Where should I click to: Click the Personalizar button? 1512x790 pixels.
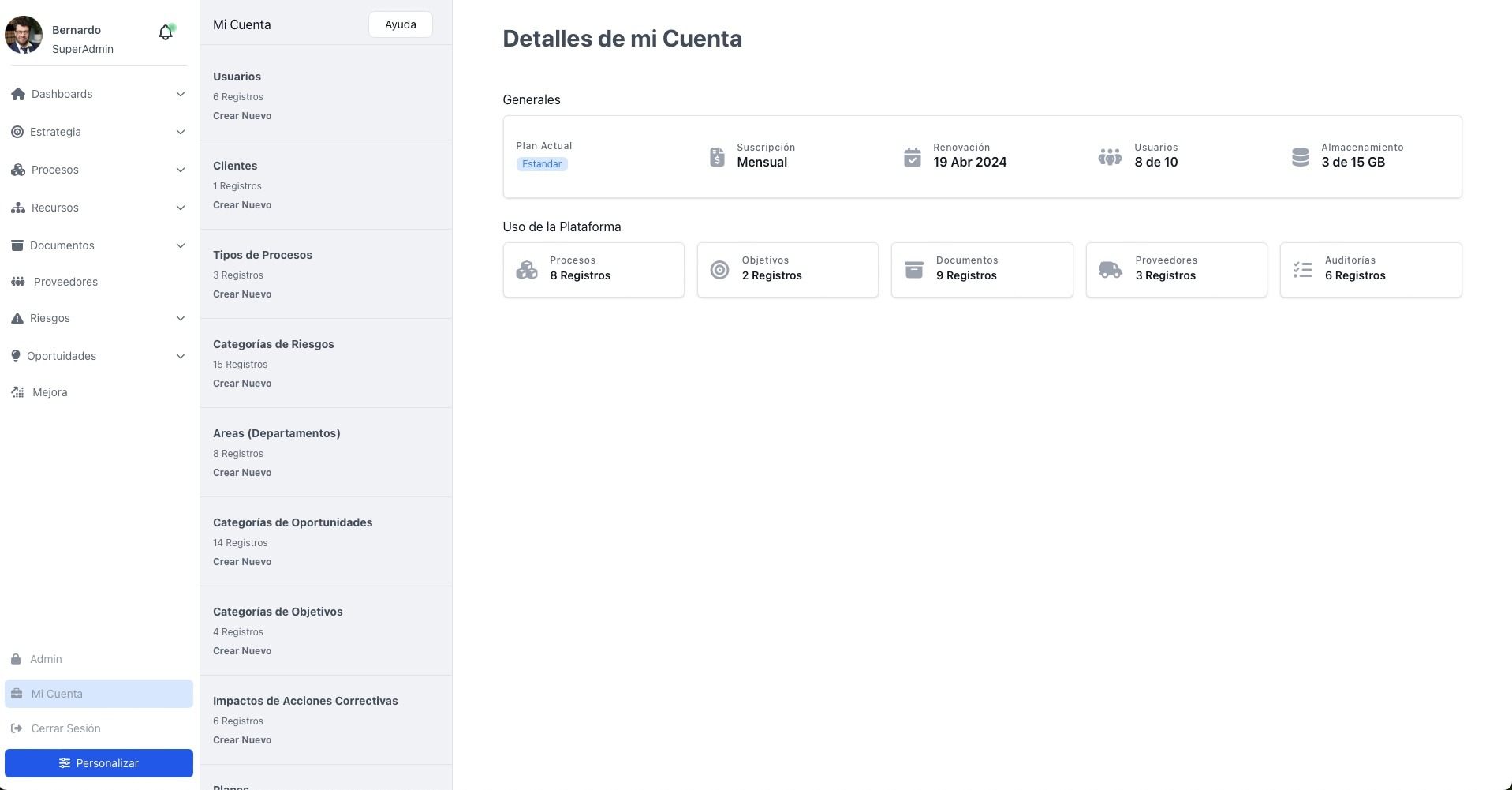[99, 763]
